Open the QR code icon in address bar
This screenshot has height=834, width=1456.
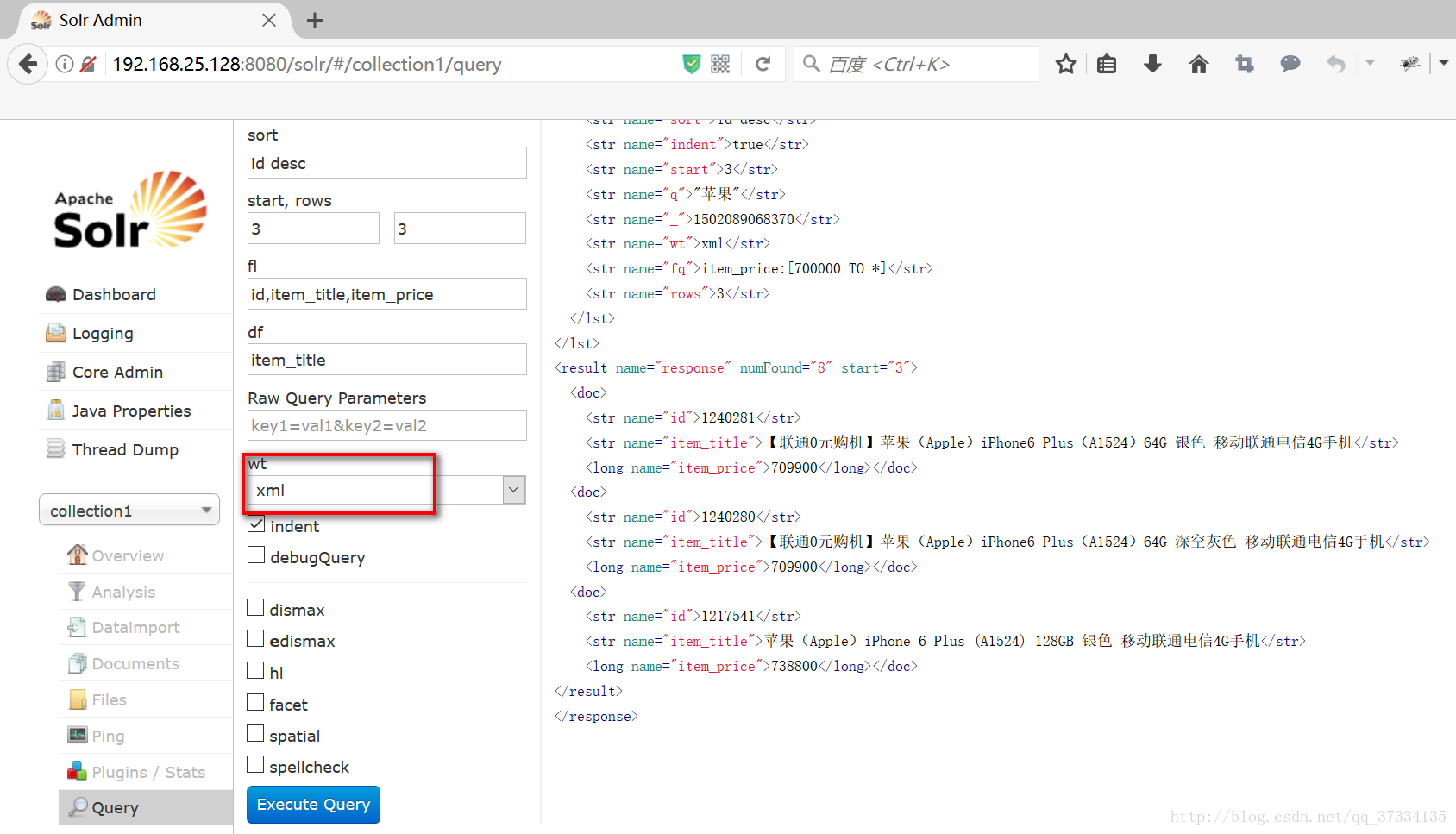pos(720,64)
